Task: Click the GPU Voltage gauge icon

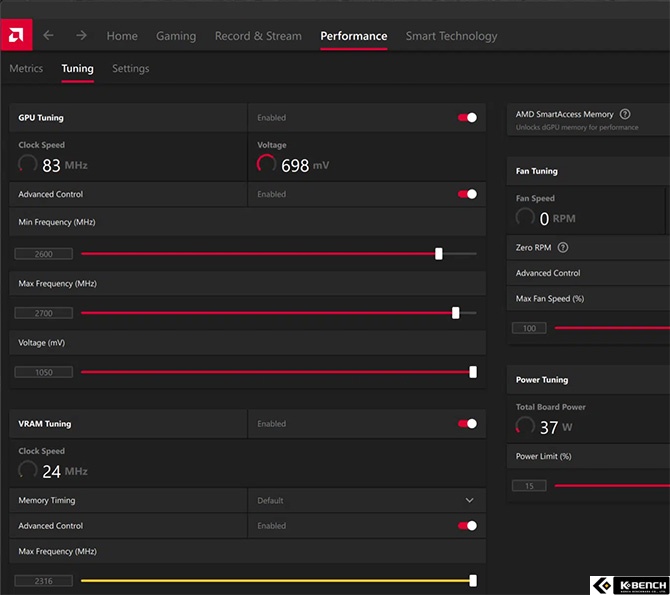Action: pyautogui.click(x=267, y=165)
